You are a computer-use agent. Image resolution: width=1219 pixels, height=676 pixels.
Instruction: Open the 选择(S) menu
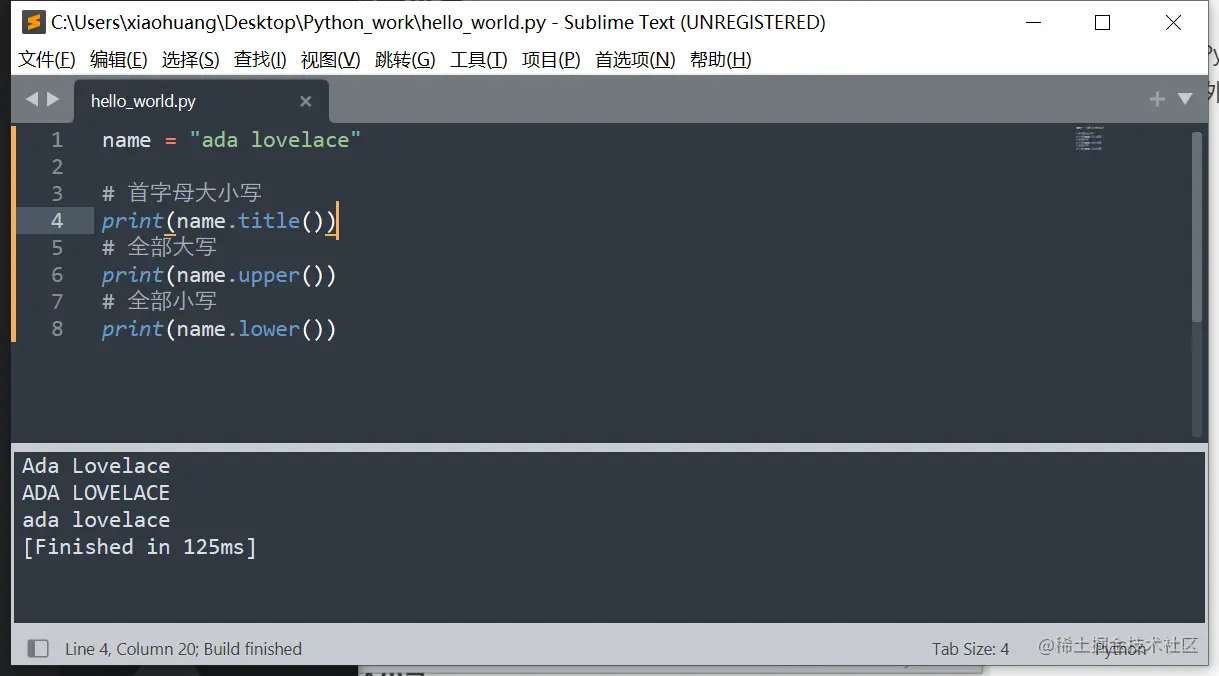pyautogui.click(x=190, y=60)
